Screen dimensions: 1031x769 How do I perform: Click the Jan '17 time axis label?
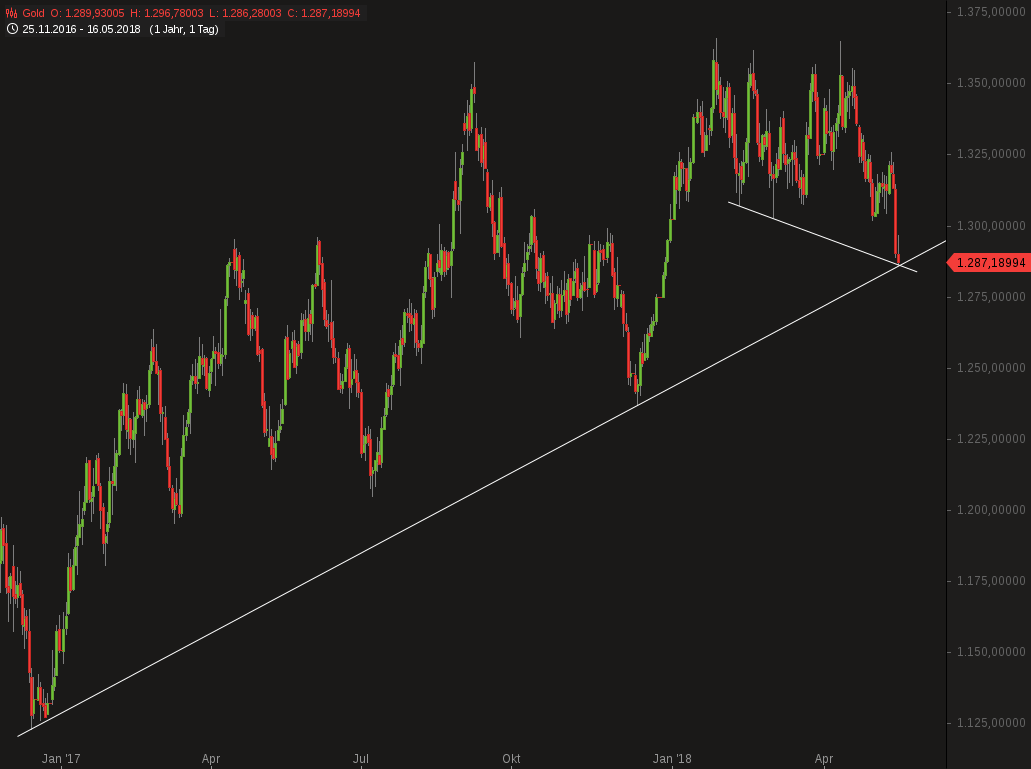coord(61,758)
